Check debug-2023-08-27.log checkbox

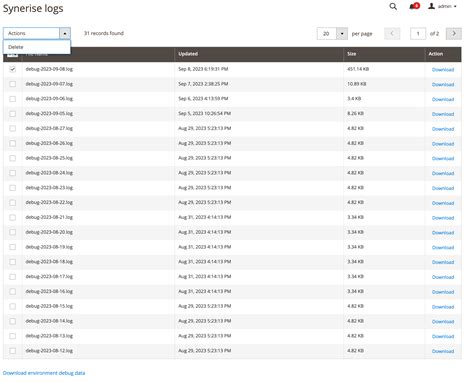click(x=13, y=128)
